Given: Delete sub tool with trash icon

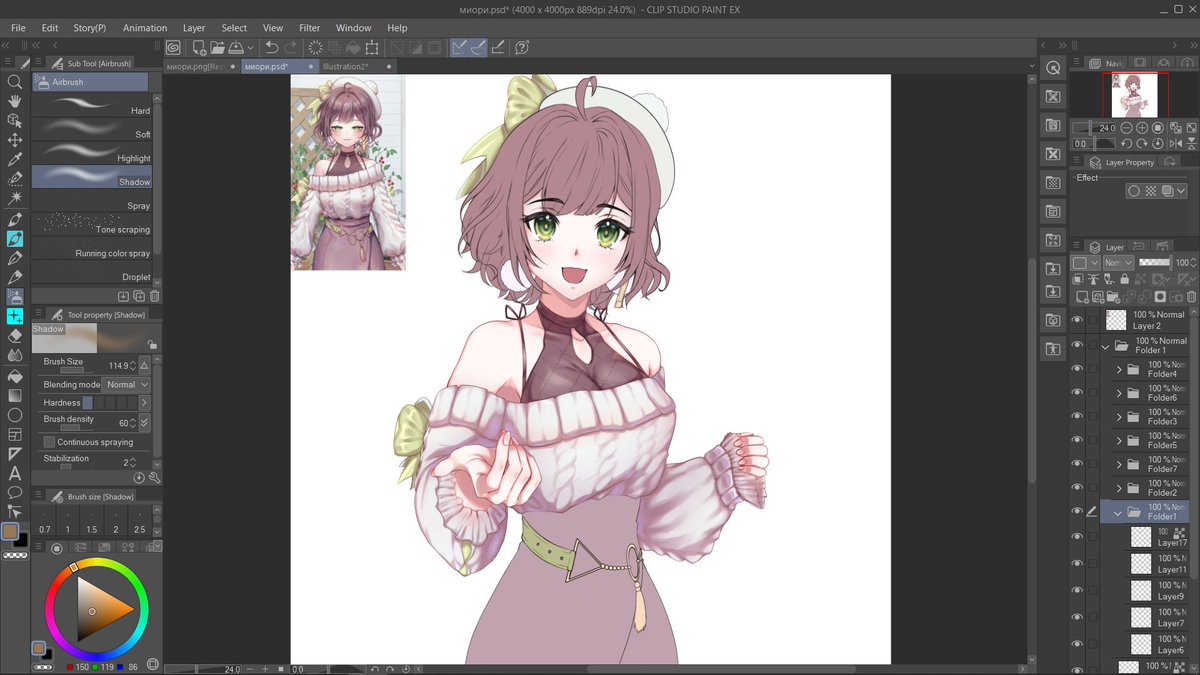Looking at the screenshot, I should tap(155, 296).
